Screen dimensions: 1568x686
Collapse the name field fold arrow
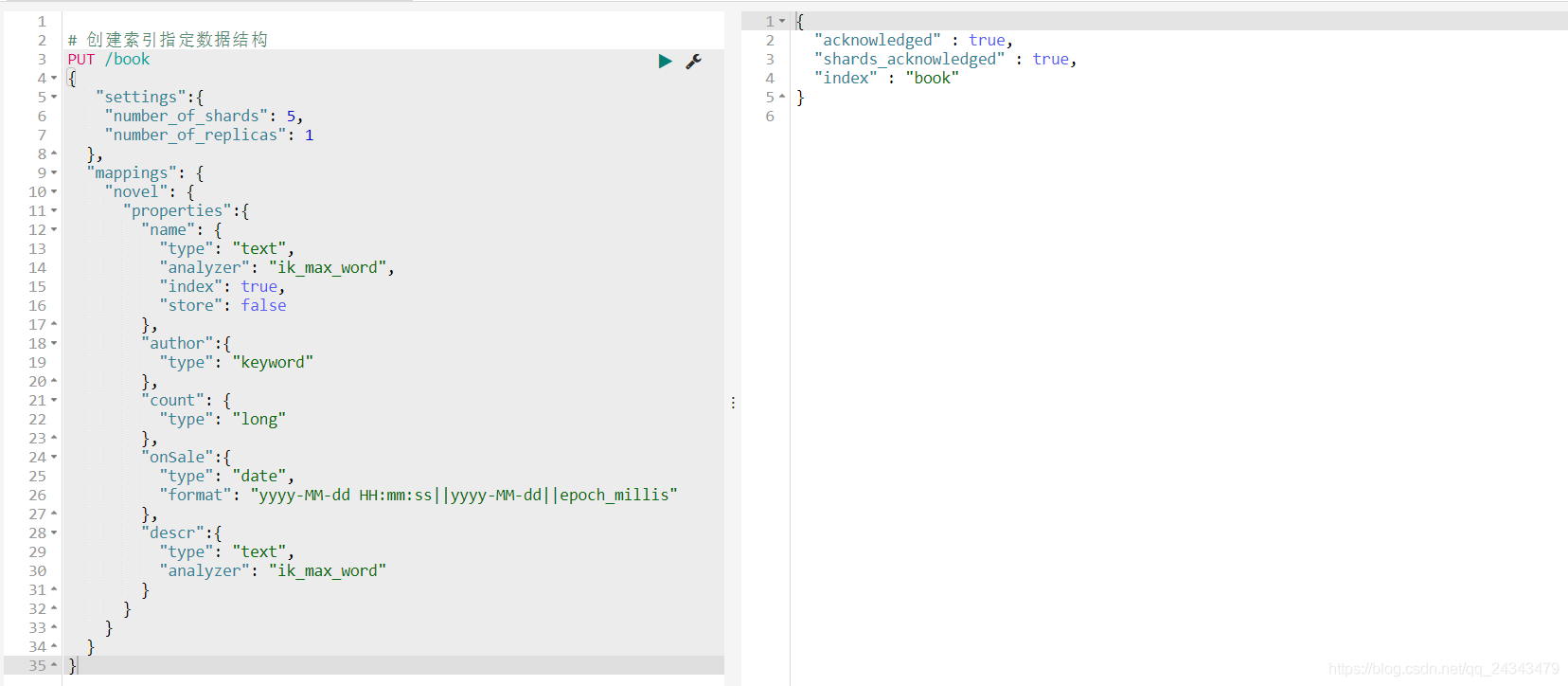click(54, 229)
